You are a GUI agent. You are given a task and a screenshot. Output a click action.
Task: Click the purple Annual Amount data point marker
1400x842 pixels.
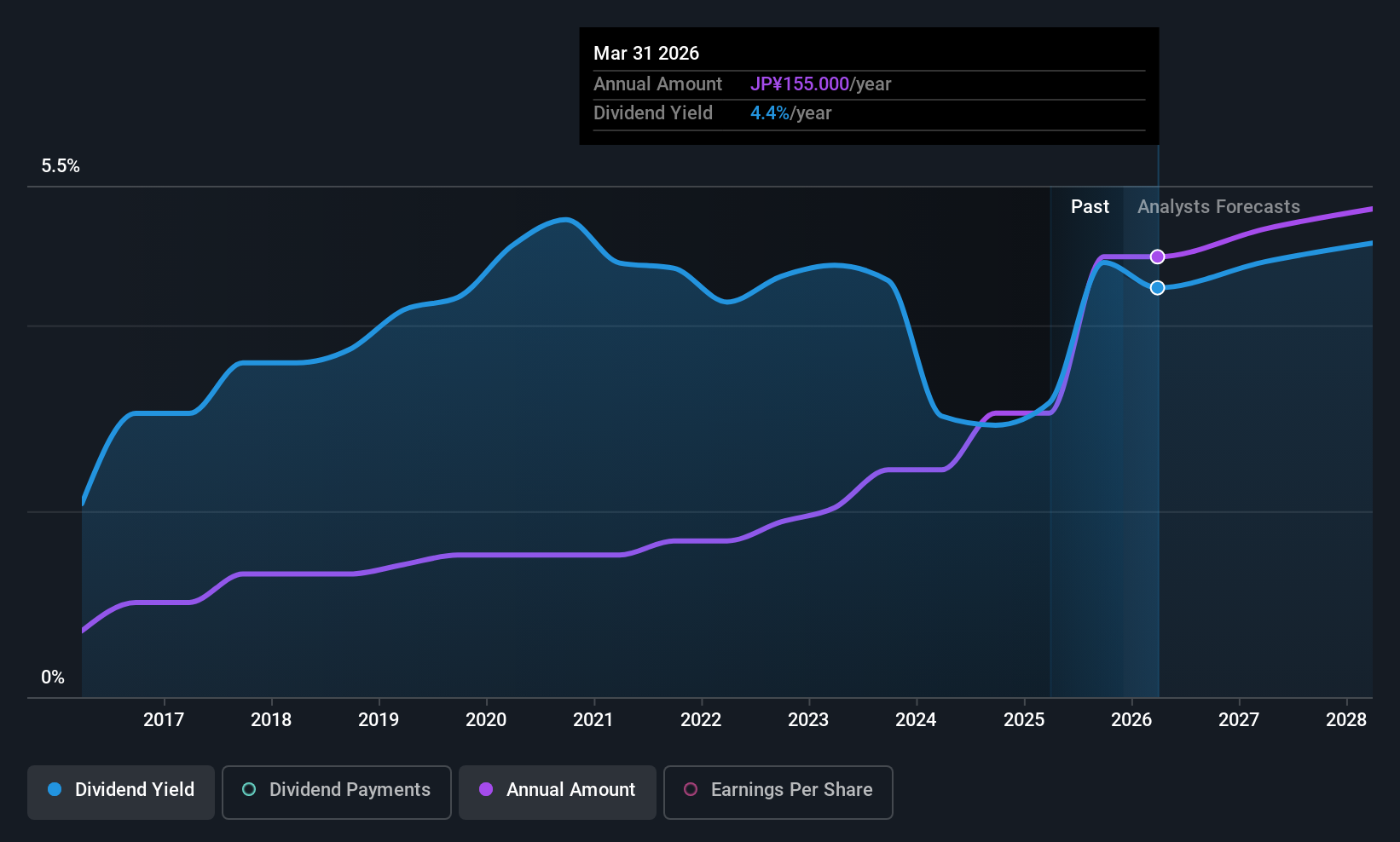pos(1157,257)
